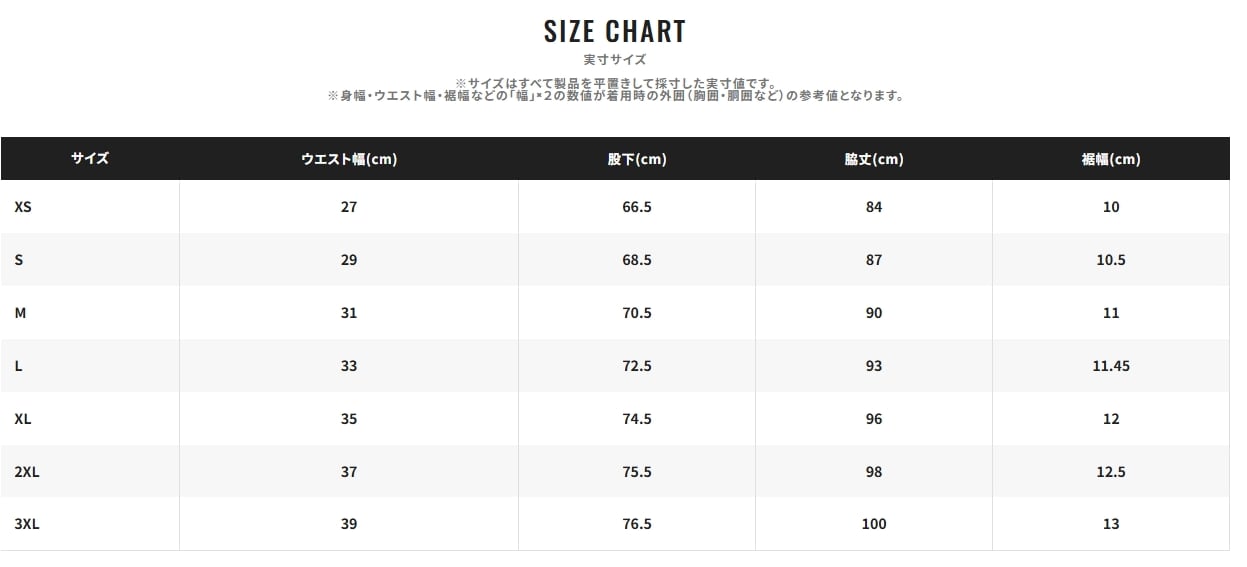Select the XS size row label
The image size is (1247, 567).
pyautogui.click(x=23, y=207)
